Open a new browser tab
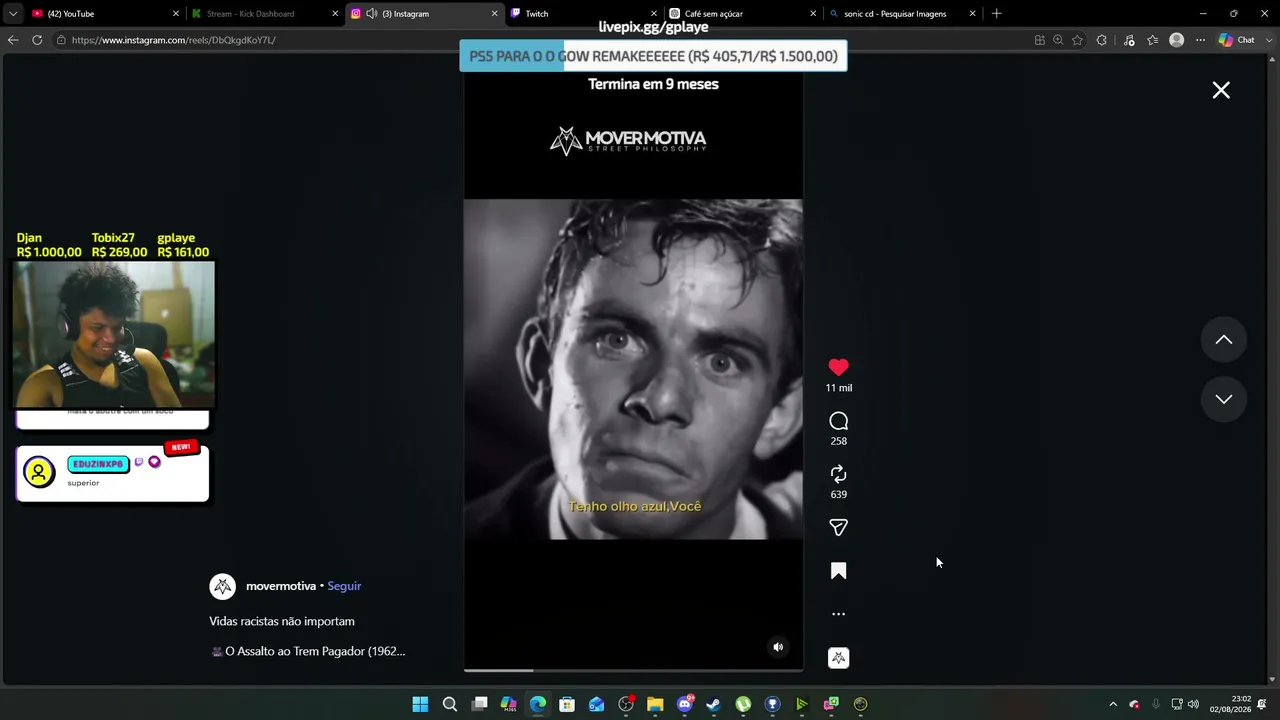The height and width of the screenshot is (720, 1280). click(996, 14)
